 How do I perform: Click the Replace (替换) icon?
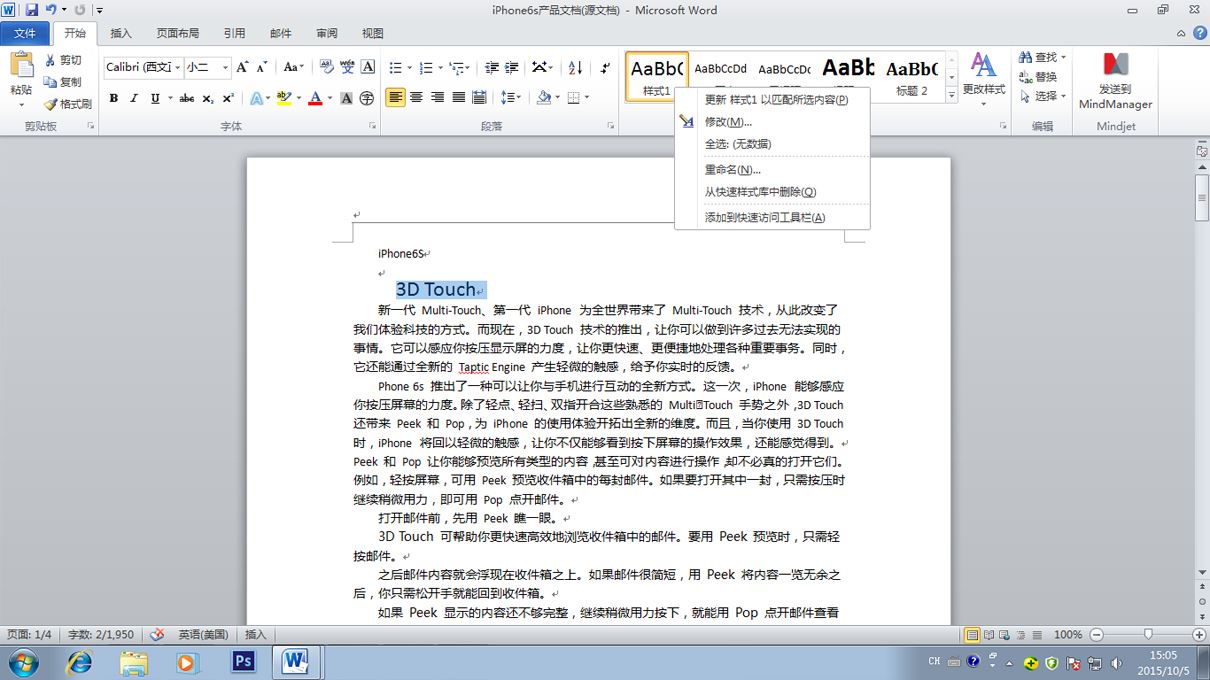(x=1025, y=77)
